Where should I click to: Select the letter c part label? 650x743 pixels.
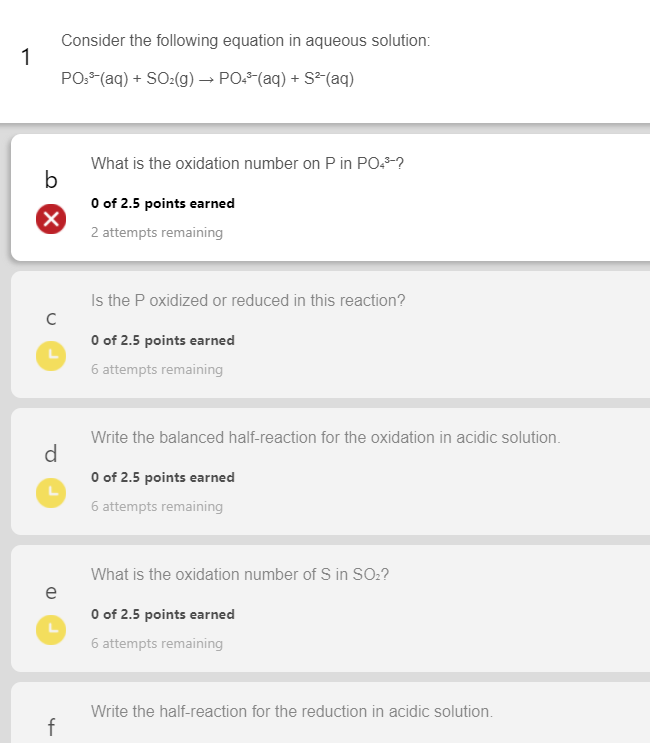(51, 318)
